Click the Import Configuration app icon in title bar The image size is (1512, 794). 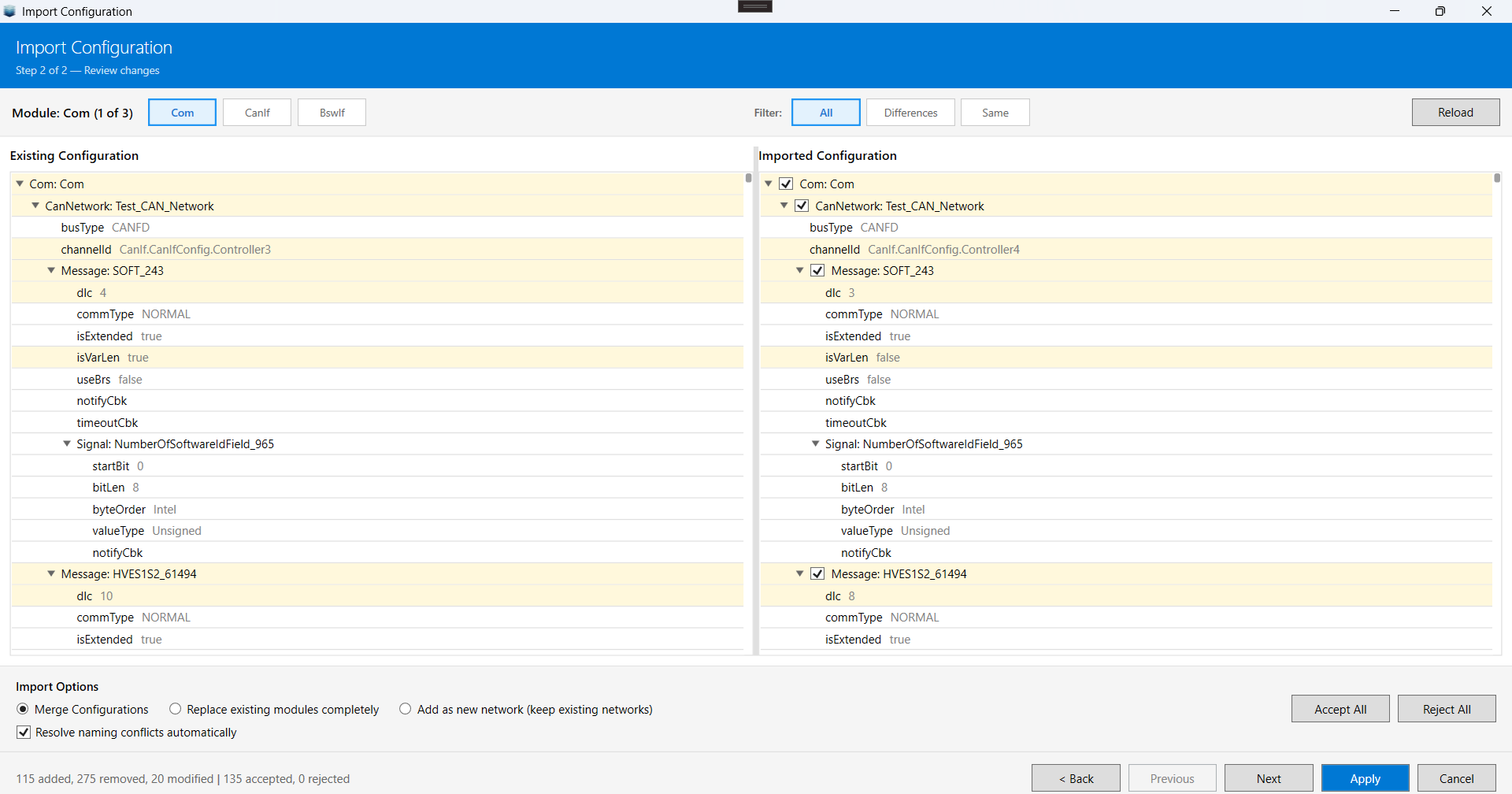(x=9, y=11)
